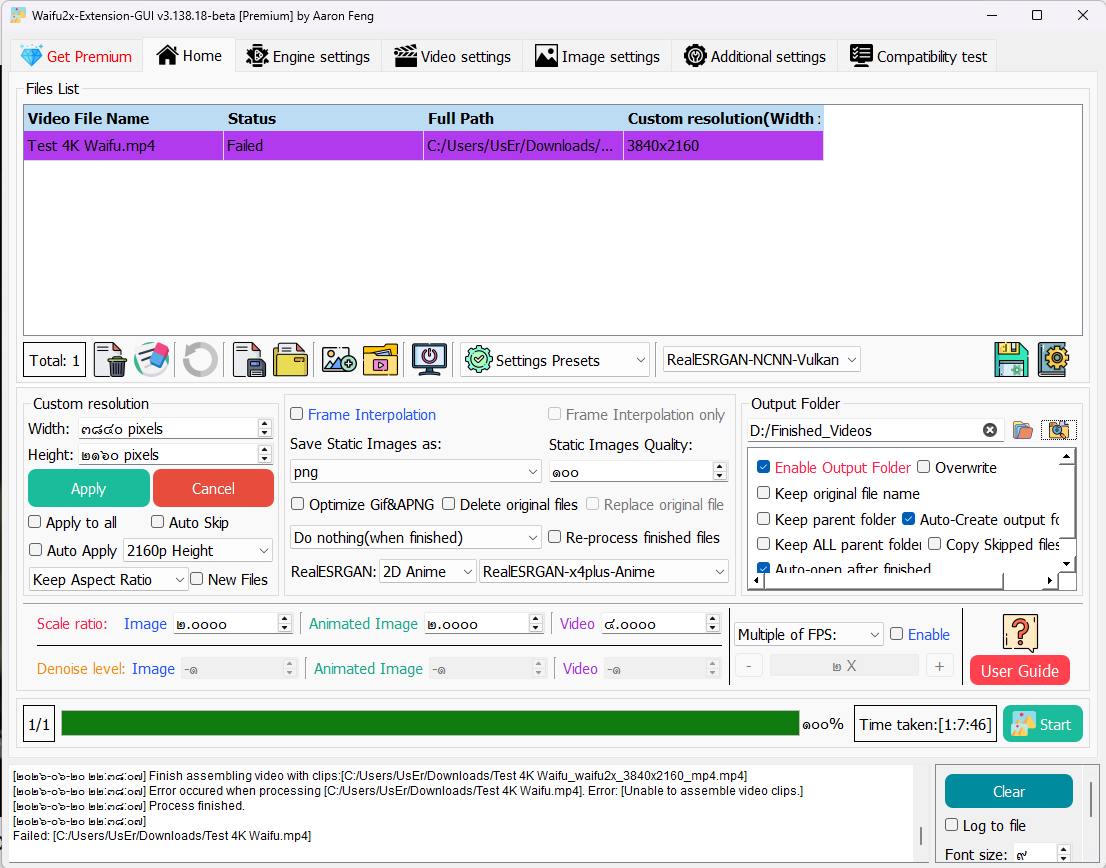Click the question mark help icon
Image resolution: width=1106 pixels, height=868 pixels.
point(1020,633)
